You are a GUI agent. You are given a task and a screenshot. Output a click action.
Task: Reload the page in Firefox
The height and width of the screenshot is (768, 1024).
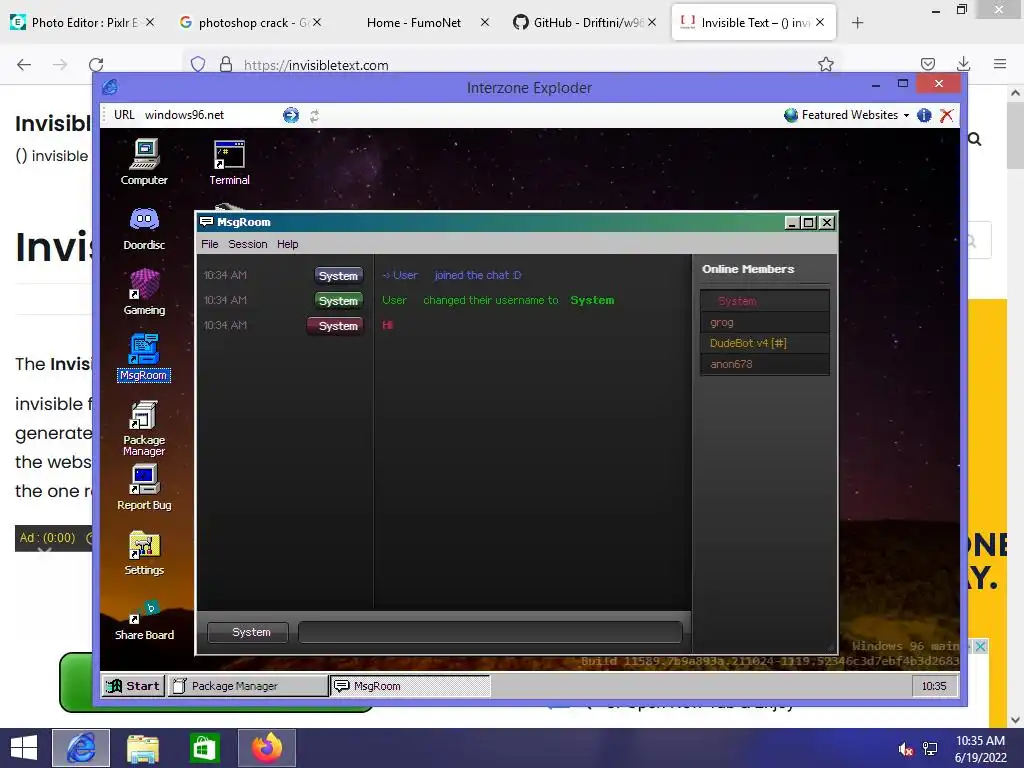pyautogui.click(x=96, y=64)
